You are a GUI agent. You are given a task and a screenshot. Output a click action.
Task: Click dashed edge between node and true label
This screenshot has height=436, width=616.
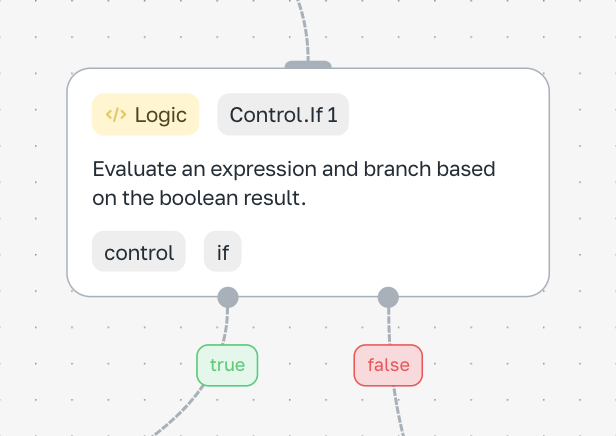coord(226,326)
